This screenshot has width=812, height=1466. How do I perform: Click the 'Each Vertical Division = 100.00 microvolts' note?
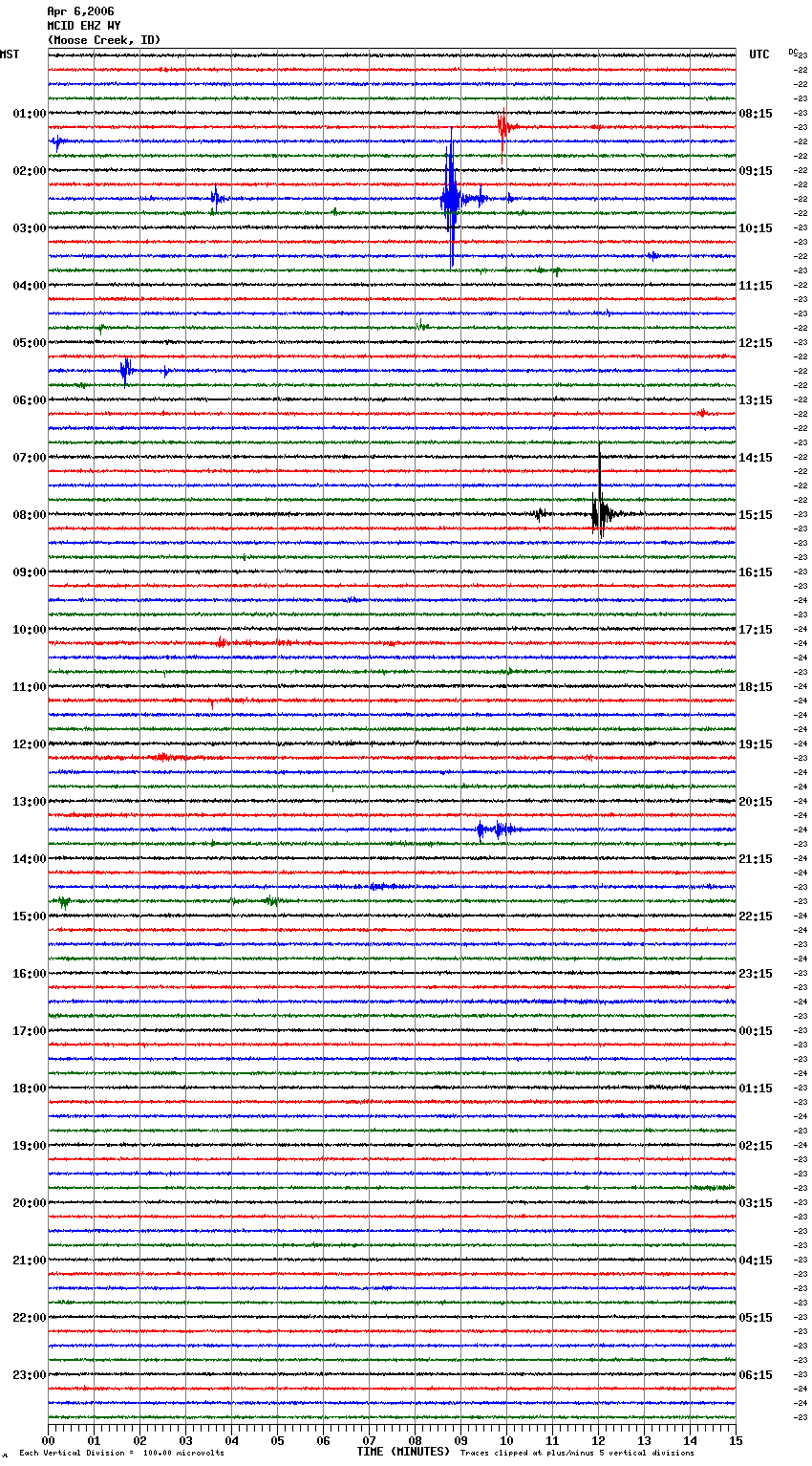point(121,1453)
